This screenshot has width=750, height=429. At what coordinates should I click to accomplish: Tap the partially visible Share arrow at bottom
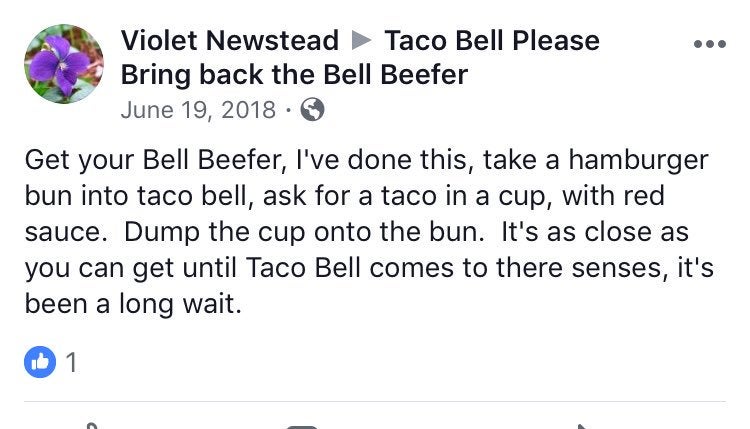tap(583, 426)
